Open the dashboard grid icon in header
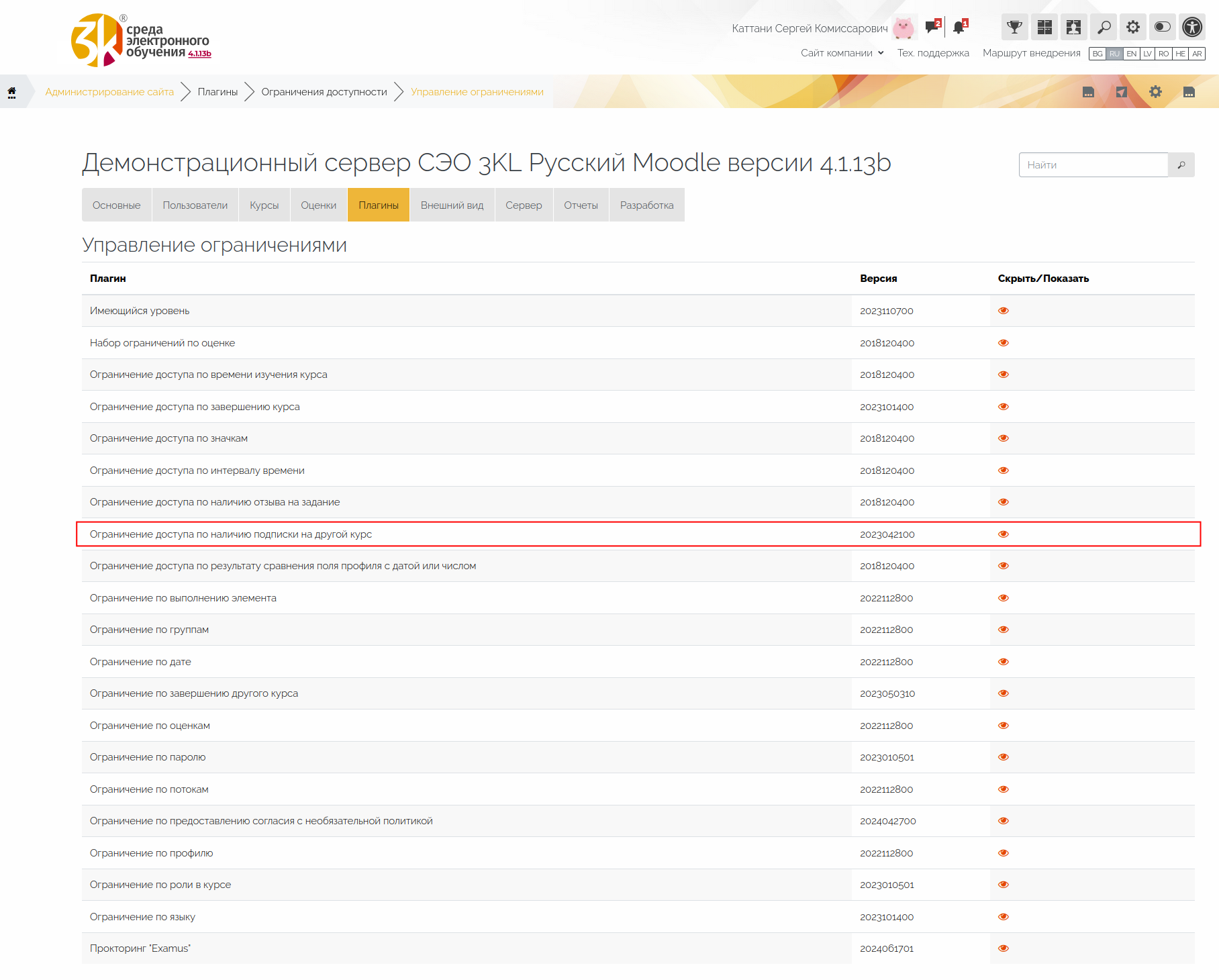 point(1044,28)
